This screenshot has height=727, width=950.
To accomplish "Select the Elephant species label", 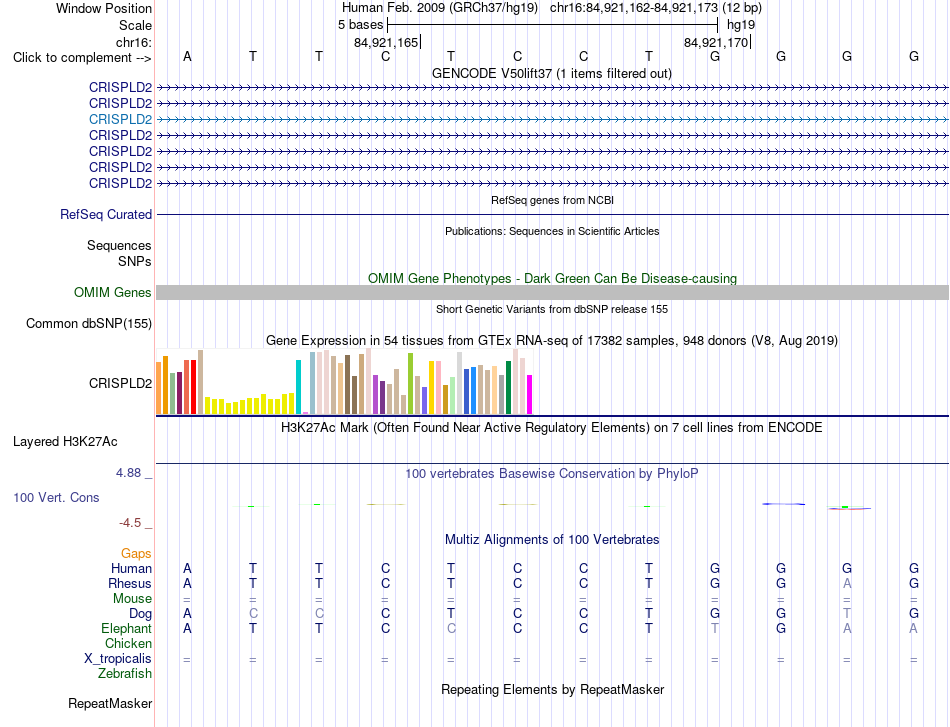I will pos(127,628).
